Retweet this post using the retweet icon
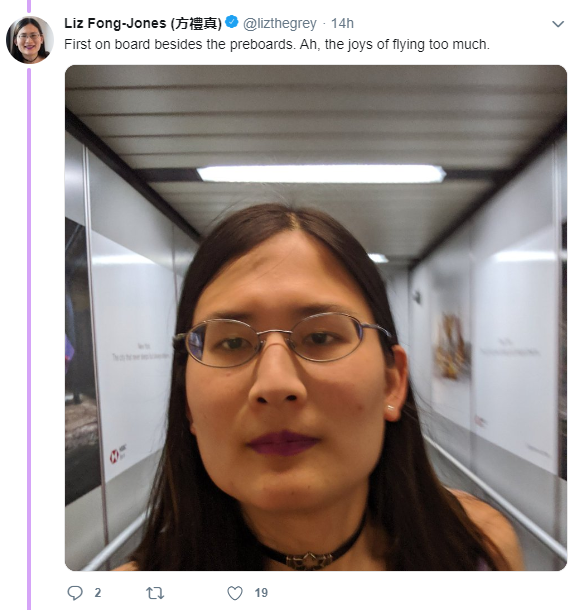The width and height of the screenshot is (587, 610). click(x=155, y=593)
